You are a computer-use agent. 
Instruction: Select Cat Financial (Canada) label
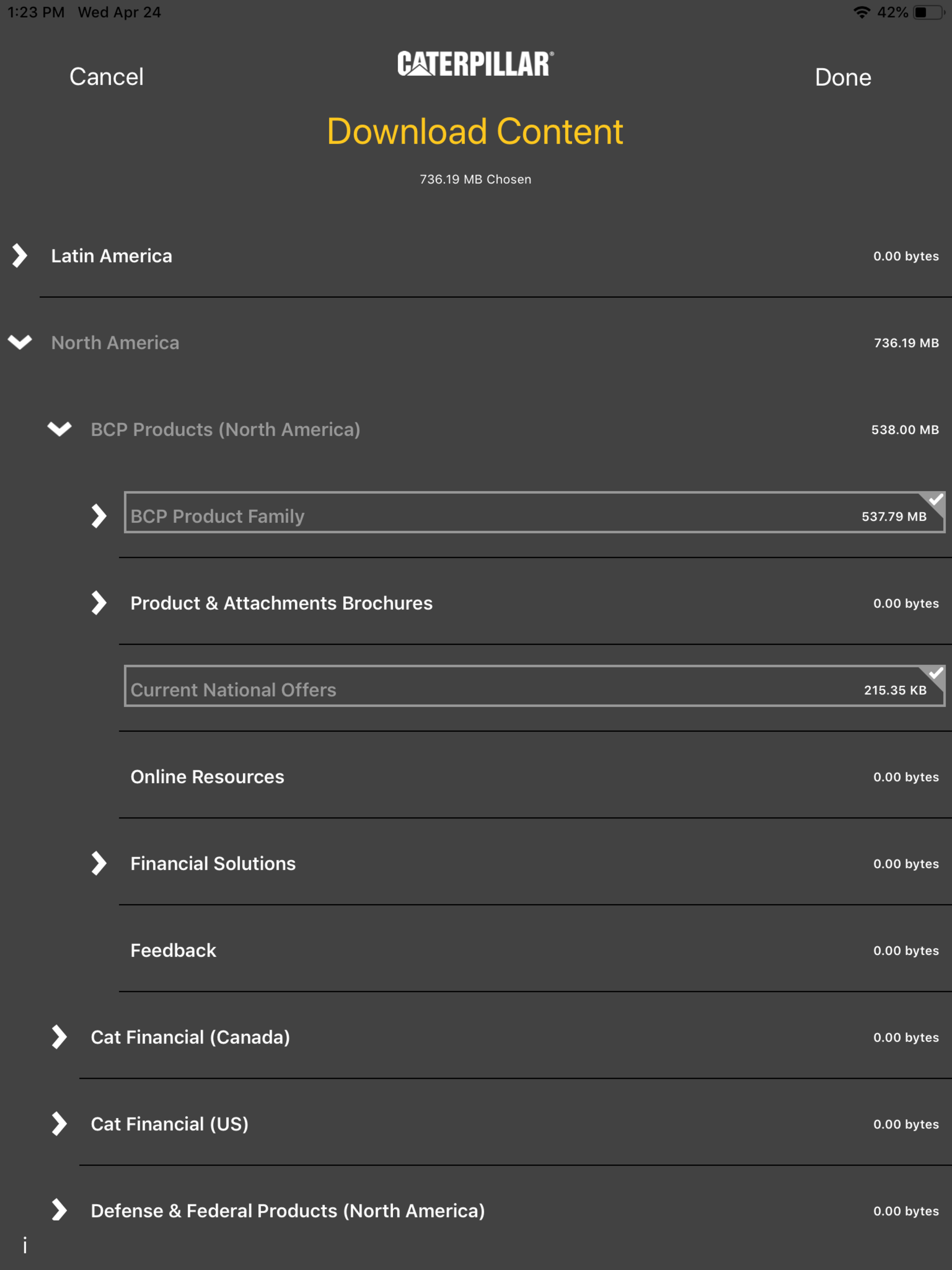coord(190,1037)
